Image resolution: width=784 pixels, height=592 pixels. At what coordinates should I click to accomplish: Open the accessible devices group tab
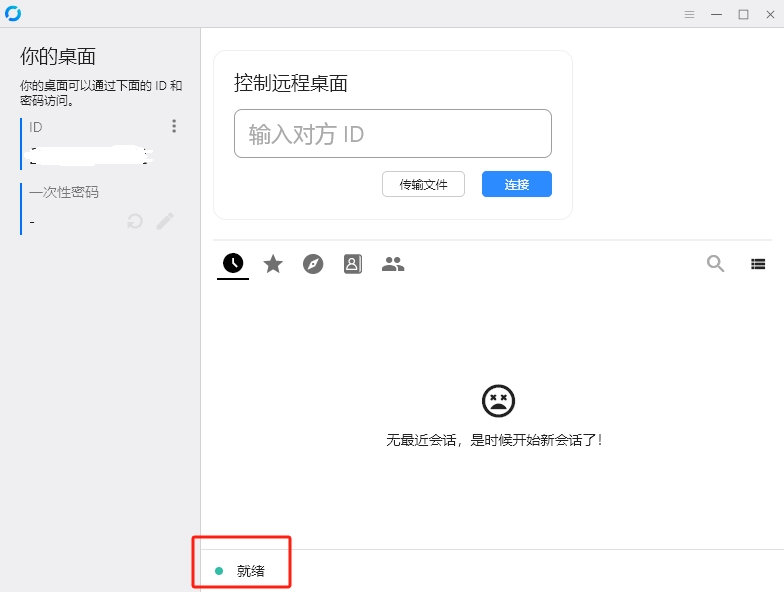(x=393, y=264)
